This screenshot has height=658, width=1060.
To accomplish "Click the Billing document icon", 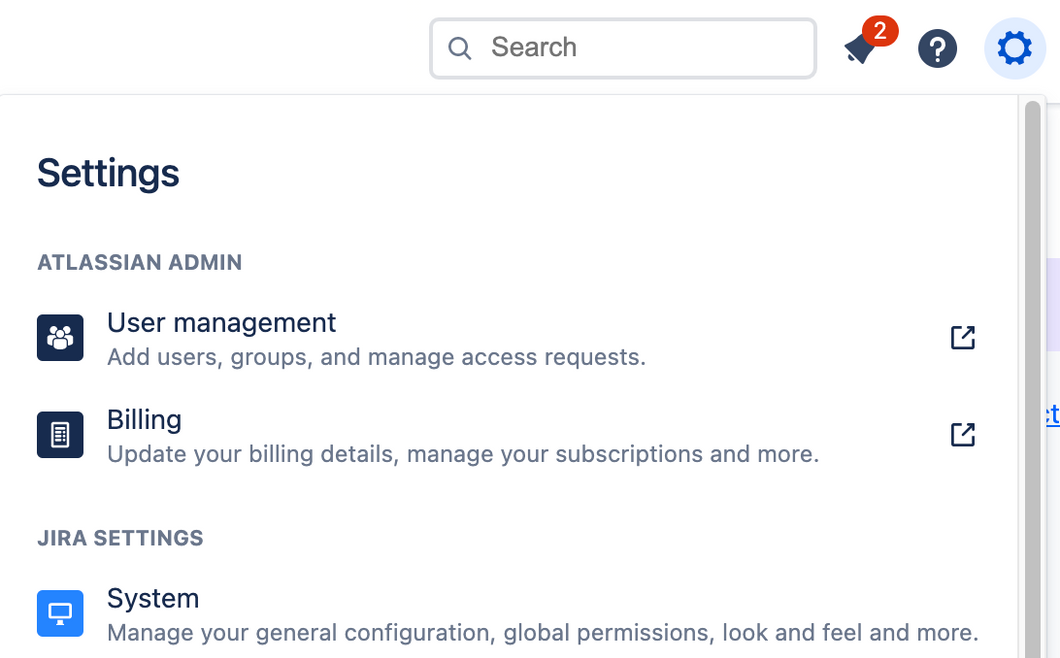I will pos(60,435).
